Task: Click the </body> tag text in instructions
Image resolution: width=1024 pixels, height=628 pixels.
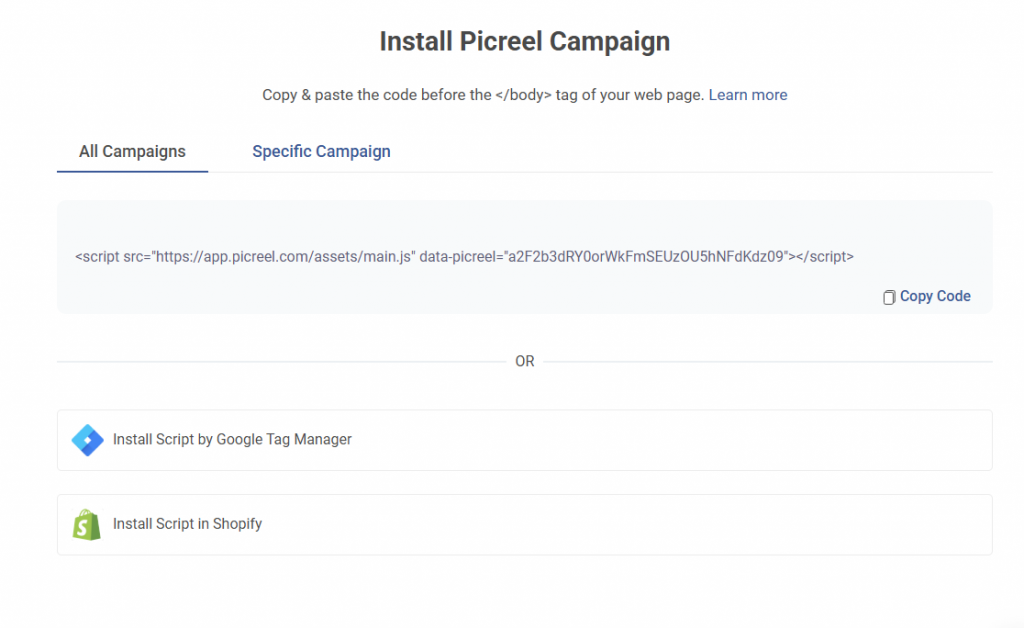Action: coord(524,95)
